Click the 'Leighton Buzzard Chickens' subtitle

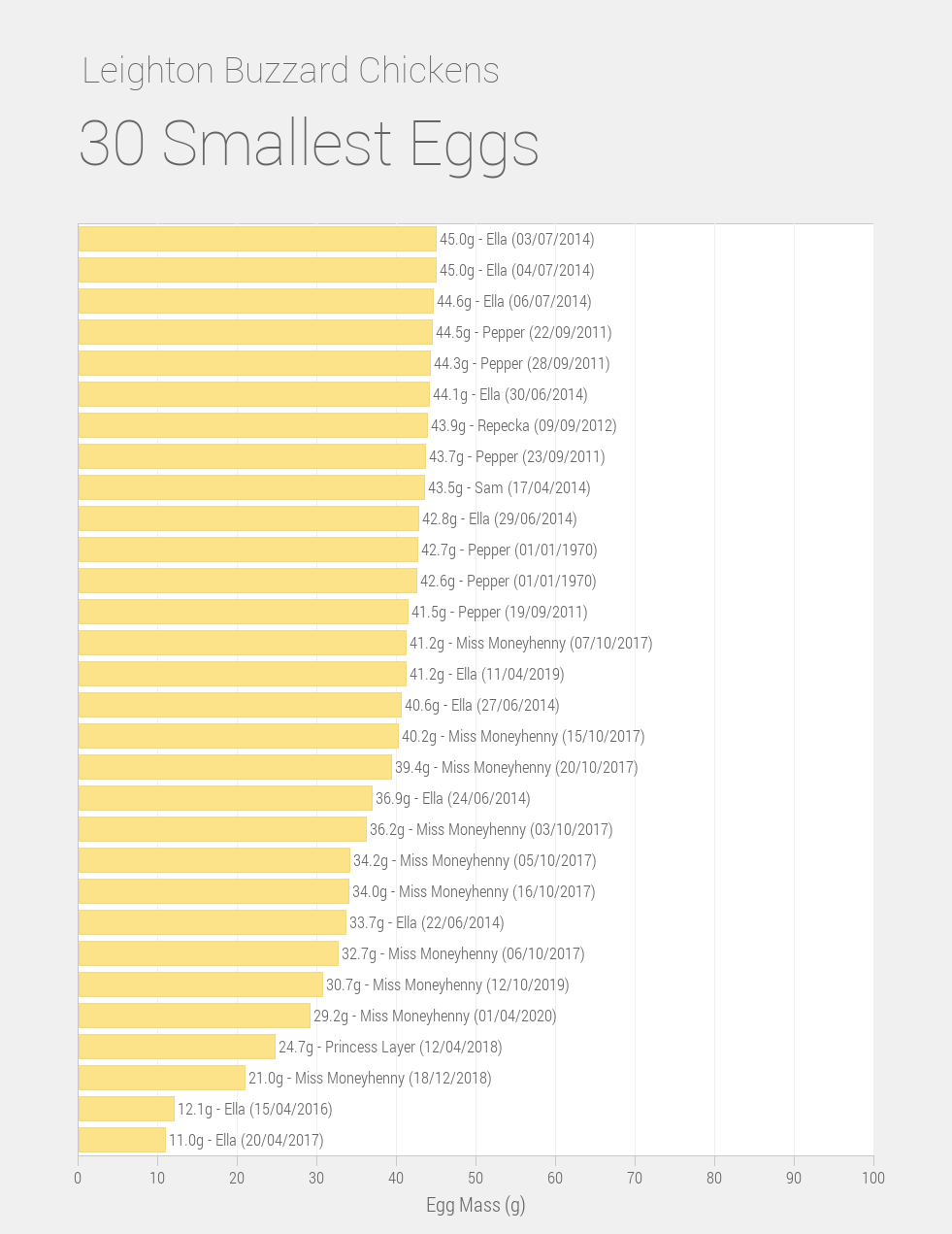pos(290,71)
